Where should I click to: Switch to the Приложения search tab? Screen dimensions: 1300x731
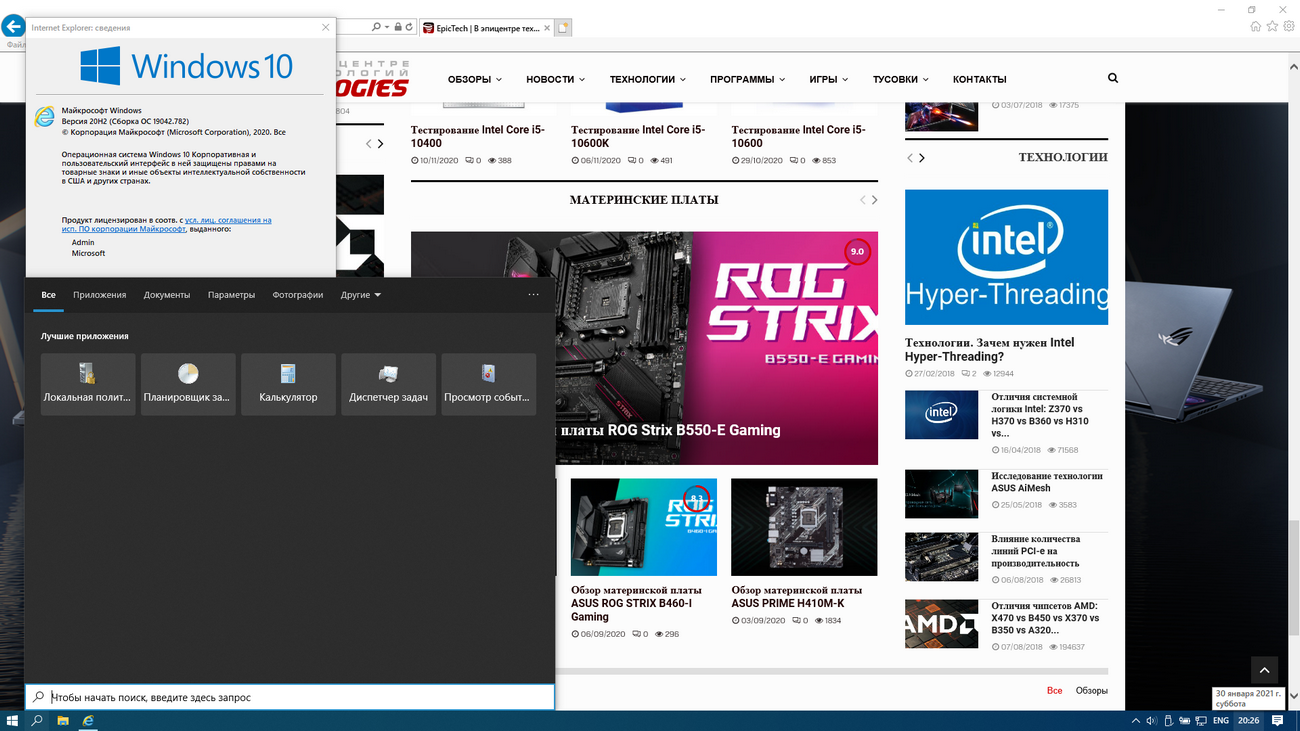99,295
